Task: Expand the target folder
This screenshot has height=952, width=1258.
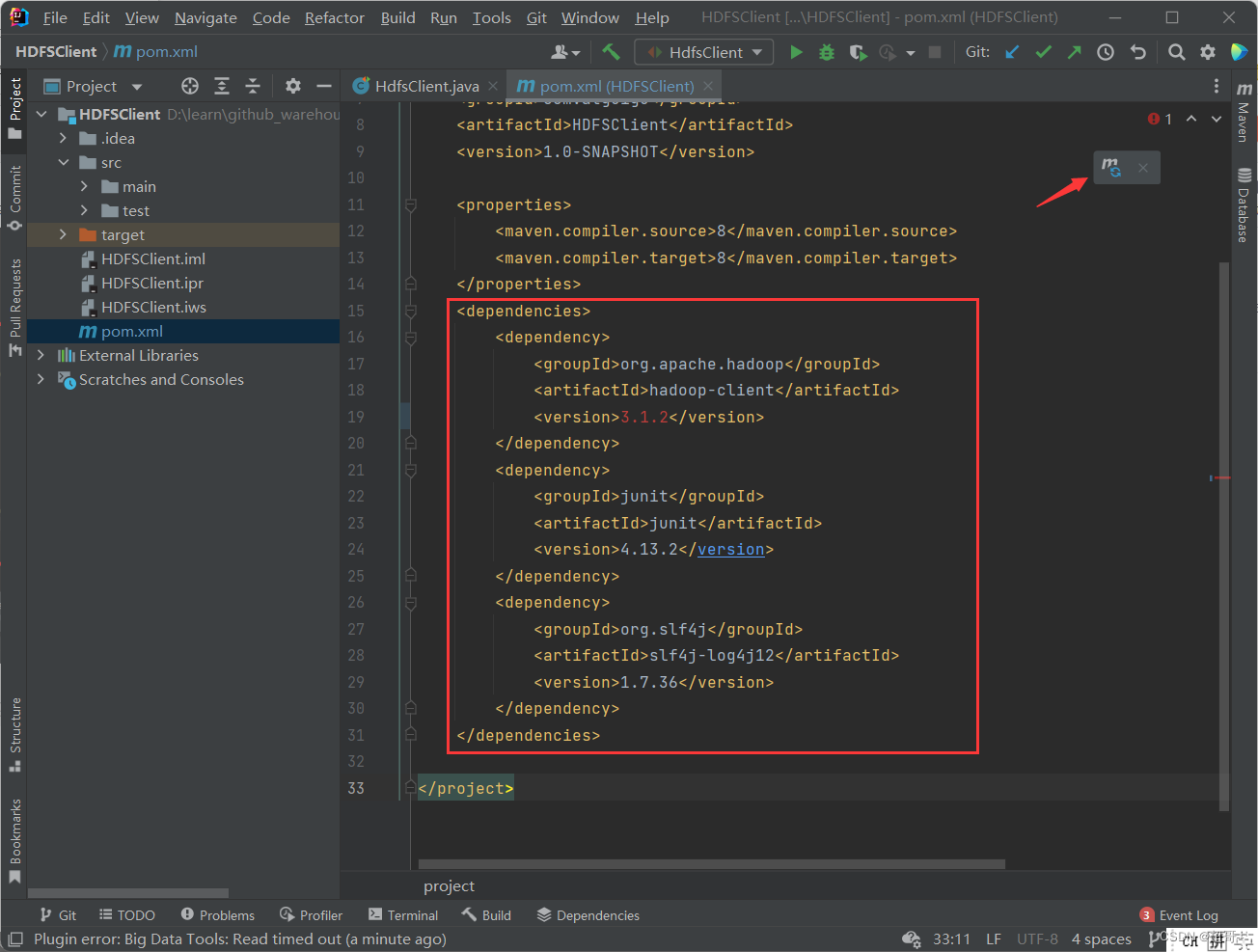Action: coord(63,234)
